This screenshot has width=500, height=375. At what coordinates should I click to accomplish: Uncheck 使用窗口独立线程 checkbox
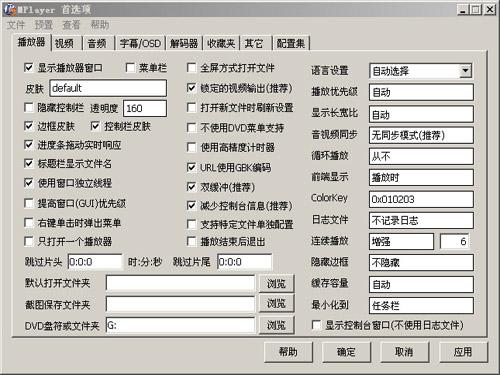point(29,183)
